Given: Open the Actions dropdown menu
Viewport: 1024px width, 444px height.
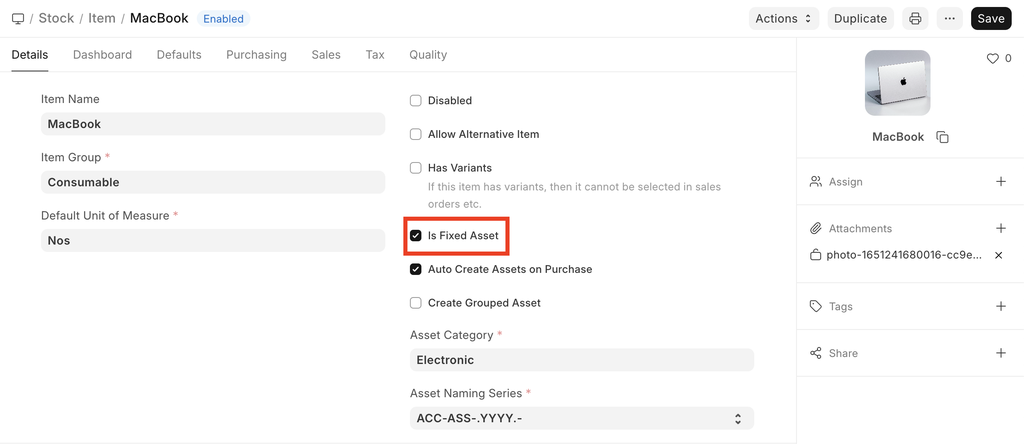Looking at the screenshot, I should [784, 19].
